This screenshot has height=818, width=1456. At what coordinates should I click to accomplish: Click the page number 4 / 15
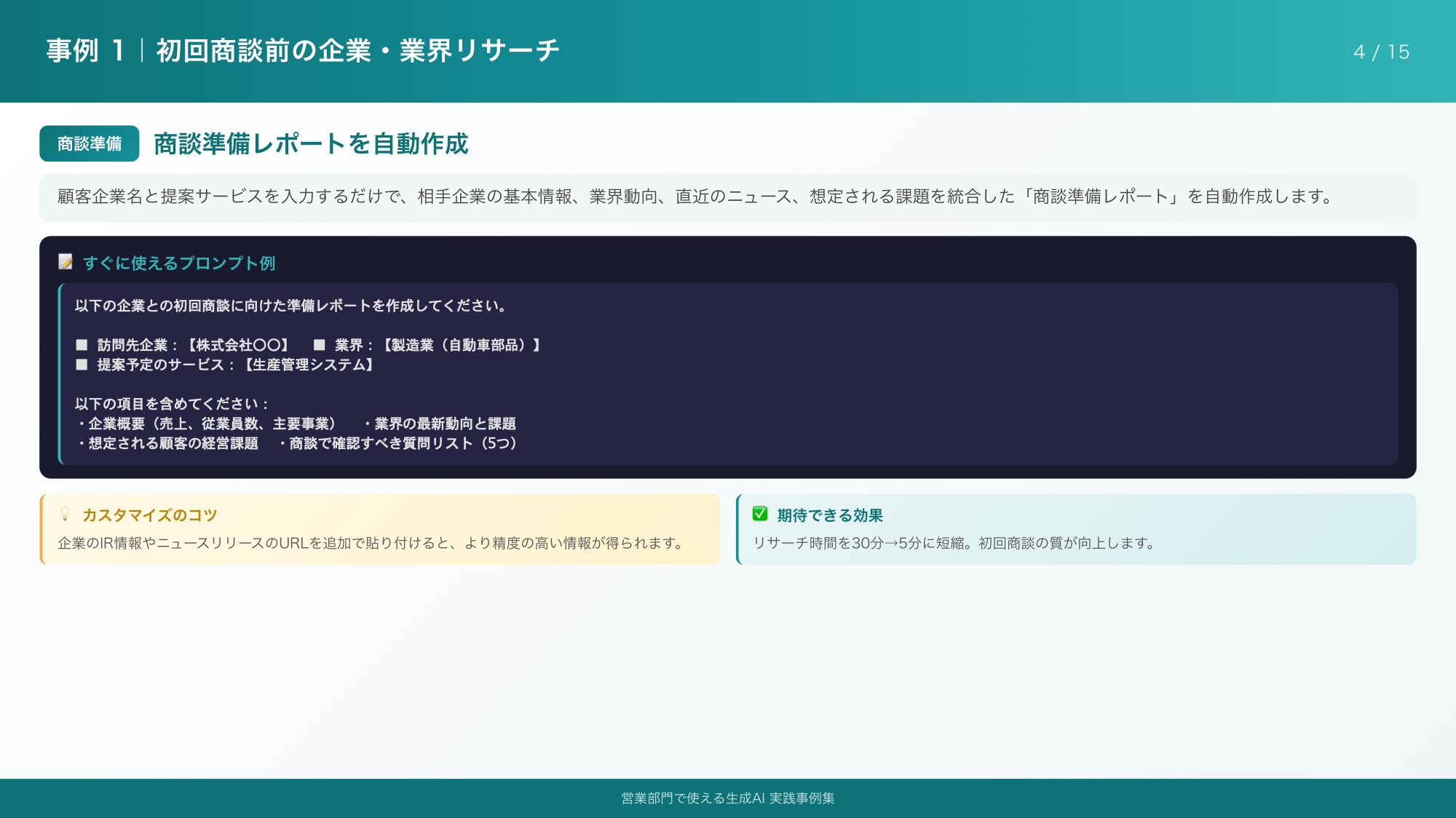point(1381,52)
